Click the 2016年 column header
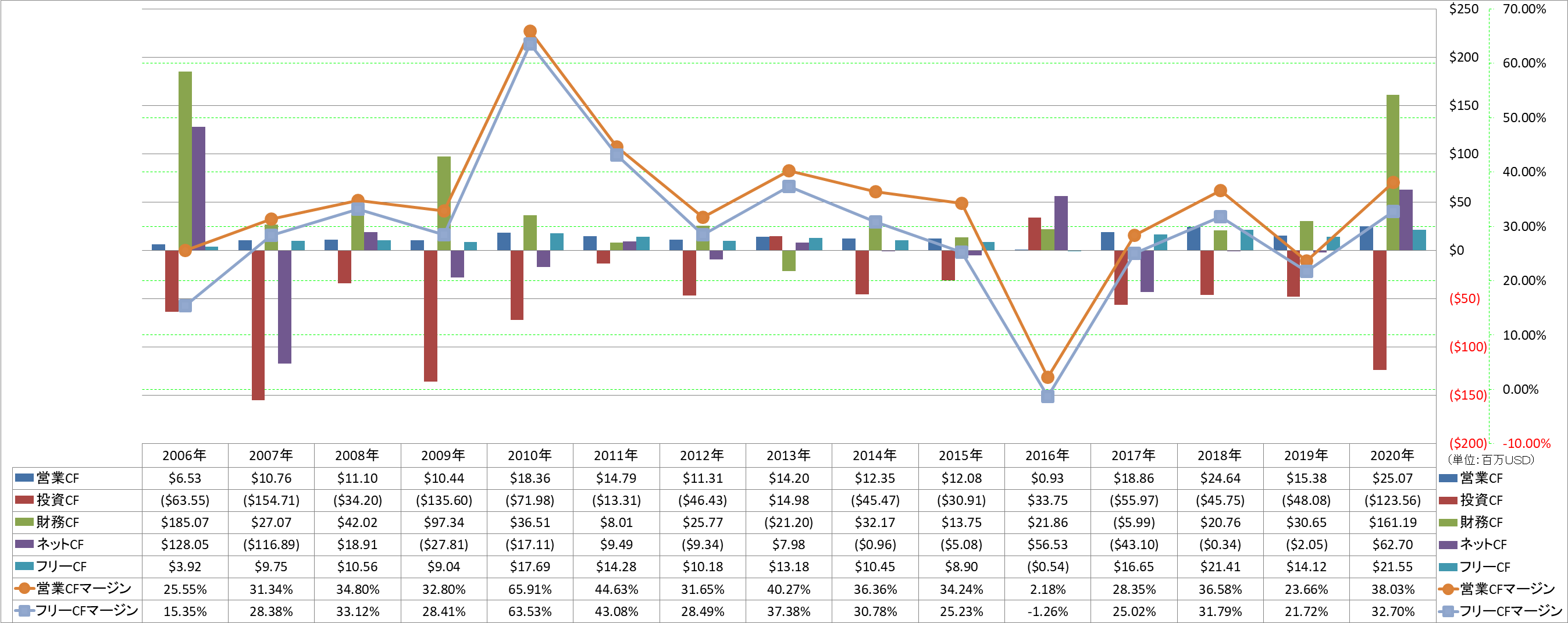 click(1047, 455)
